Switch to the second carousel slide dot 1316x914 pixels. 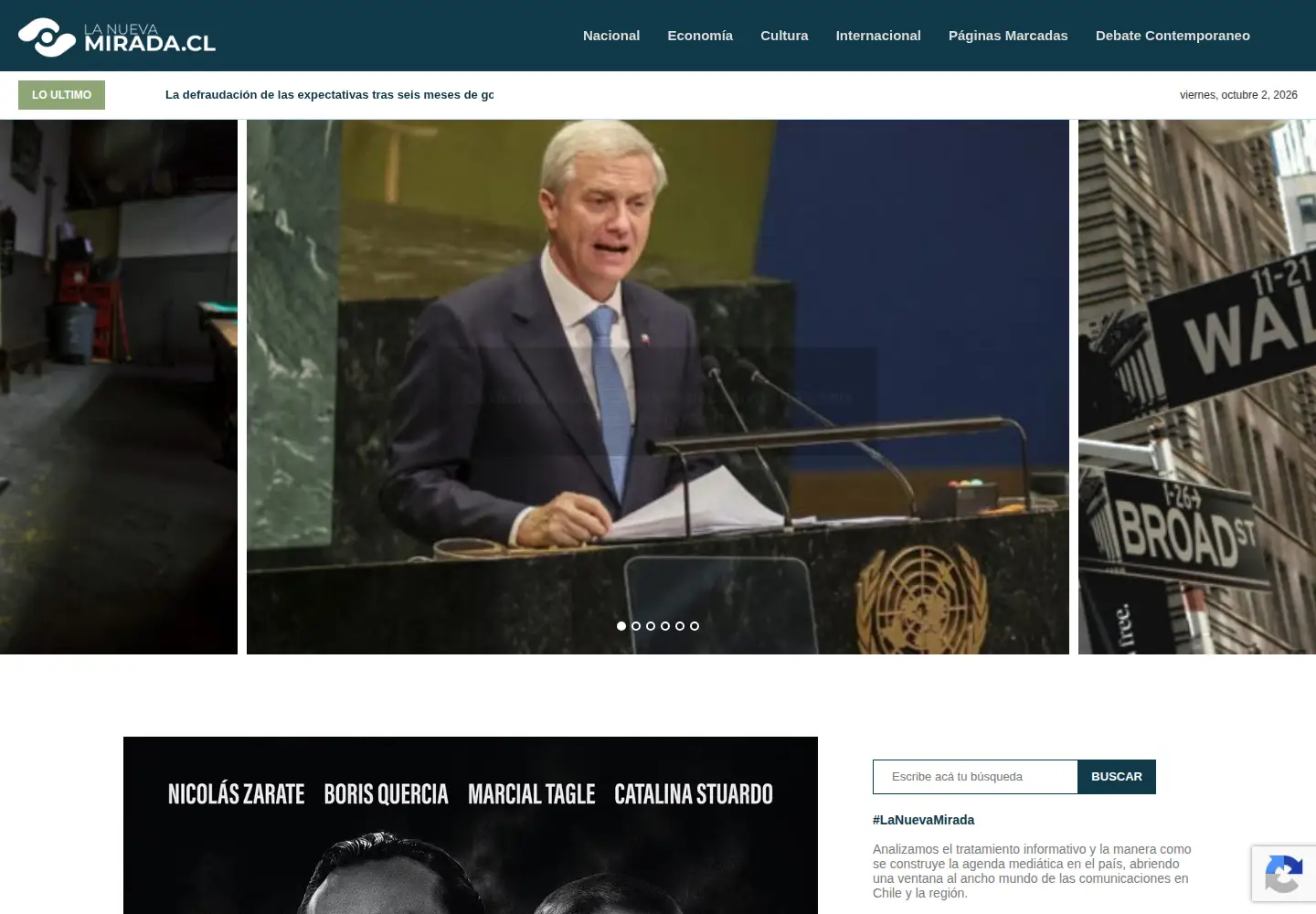(636, 626)
